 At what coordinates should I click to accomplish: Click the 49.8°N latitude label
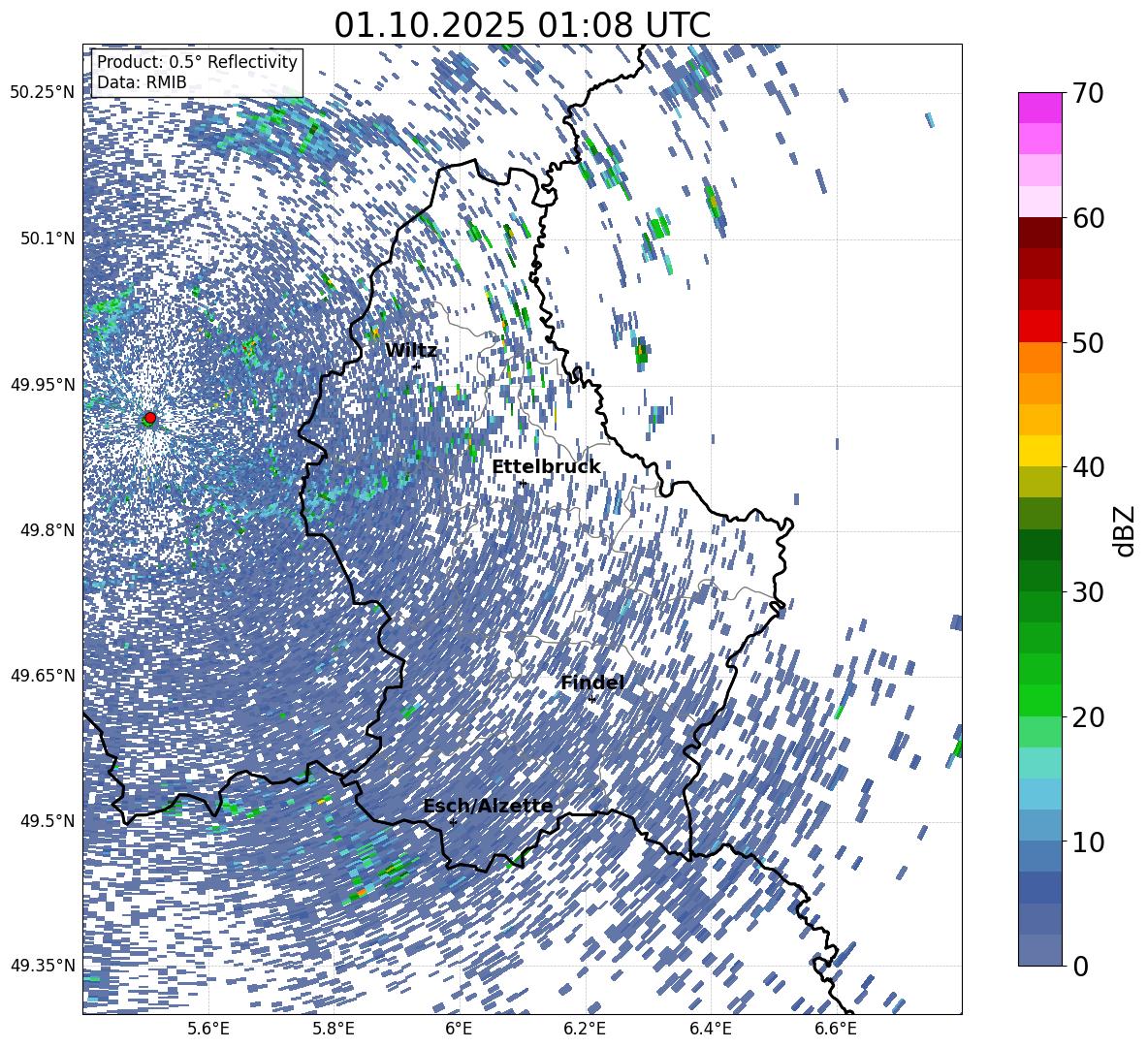point(48,530)
